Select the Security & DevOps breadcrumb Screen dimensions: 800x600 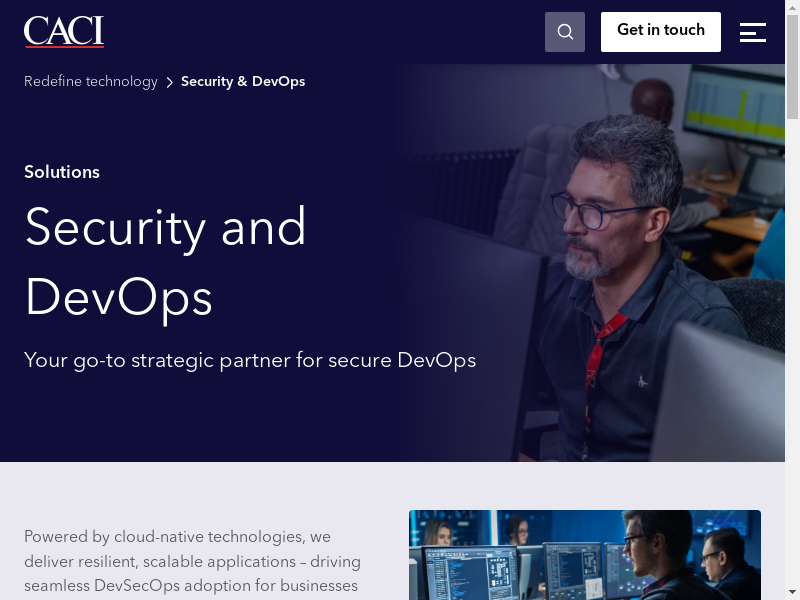tap(243, 82)
